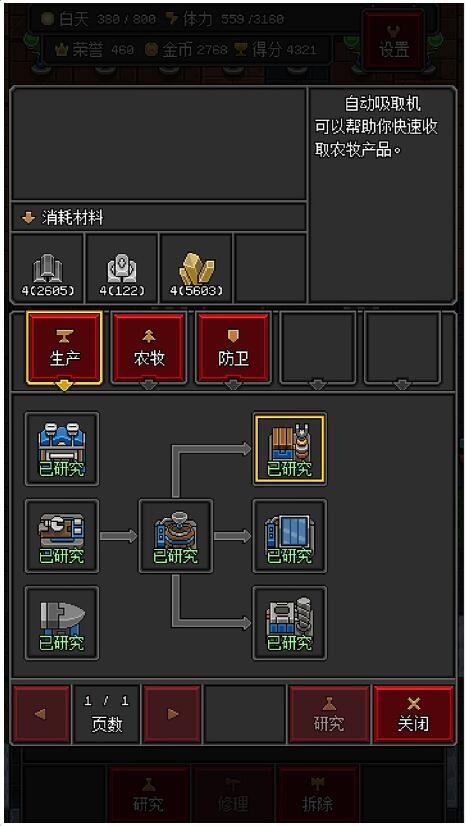
Task: Switch to the 生产 tab
Action: click(x=64, y=348)
